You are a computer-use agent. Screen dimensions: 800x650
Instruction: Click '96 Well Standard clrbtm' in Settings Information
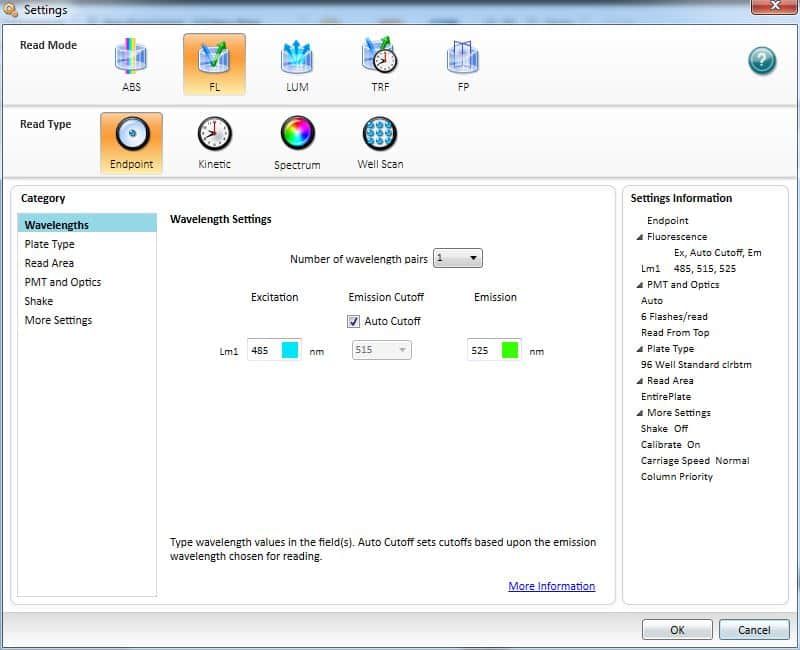coord(696,364)
